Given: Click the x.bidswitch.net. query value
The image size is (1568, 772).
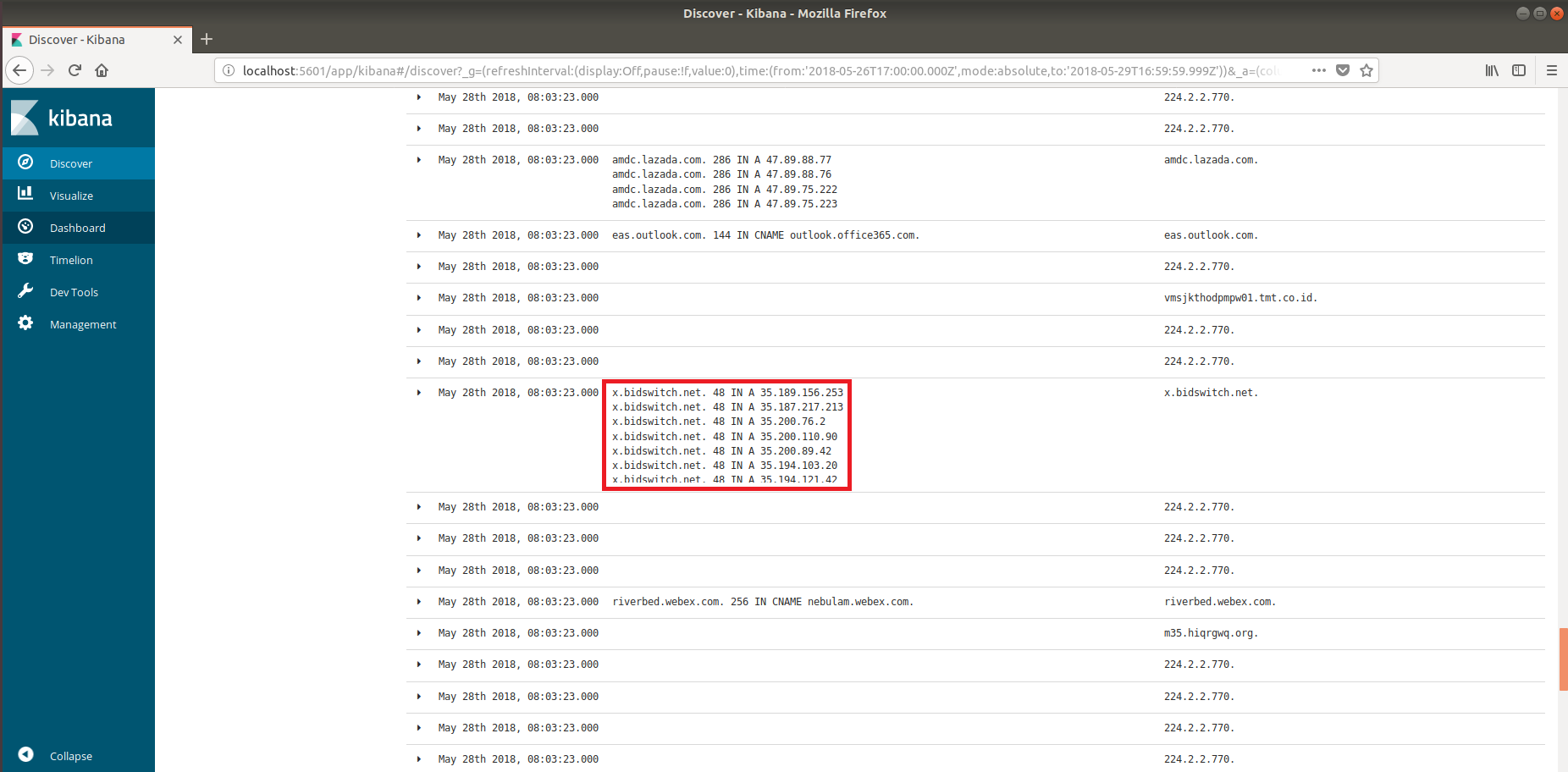Looking at the screenshot, I should coord(1211,393).
